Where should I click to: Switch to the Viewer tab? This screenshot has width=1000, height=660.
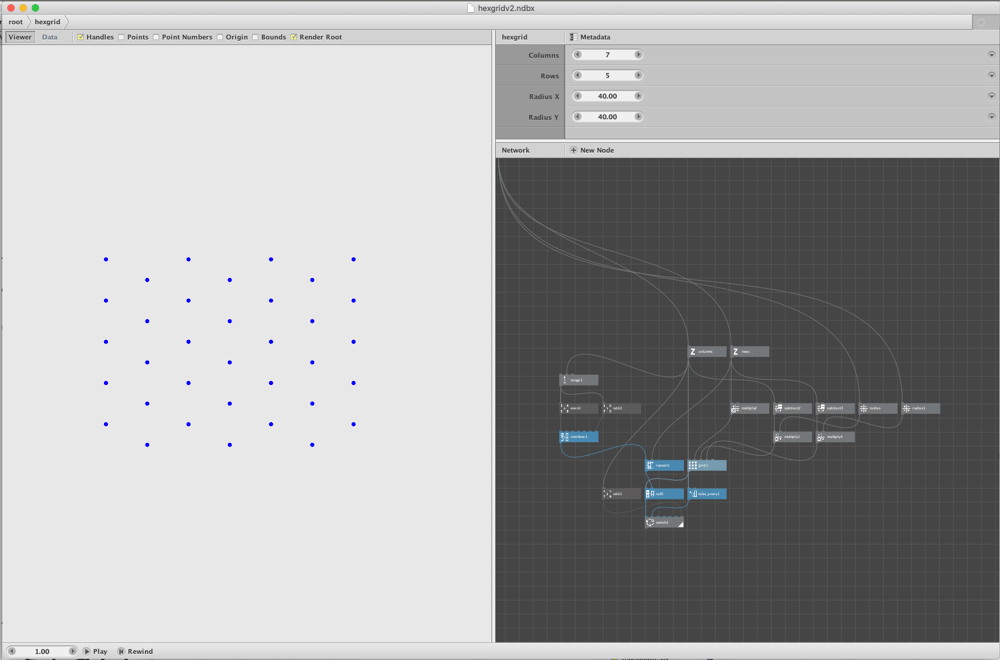(20, 37)
